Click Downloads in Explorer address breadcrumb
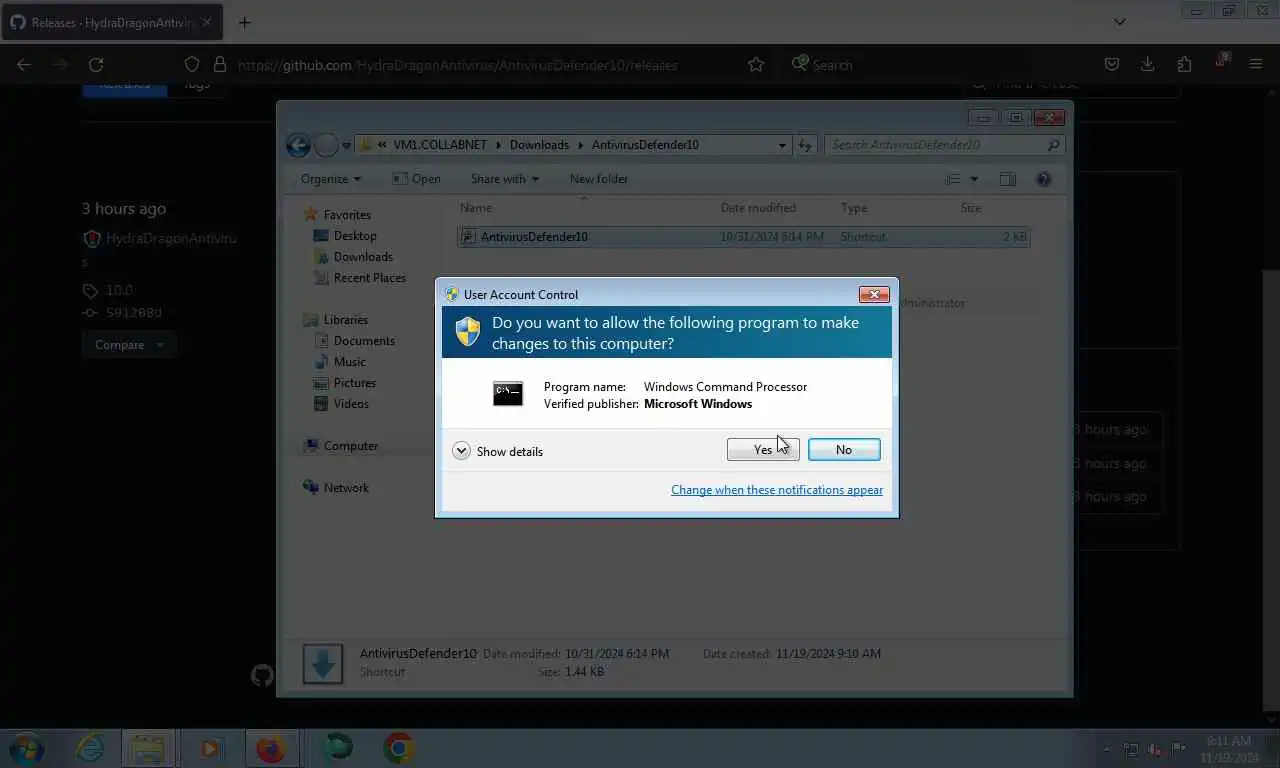The height and width of the screenshot is (768, 1280). point(539,145)
